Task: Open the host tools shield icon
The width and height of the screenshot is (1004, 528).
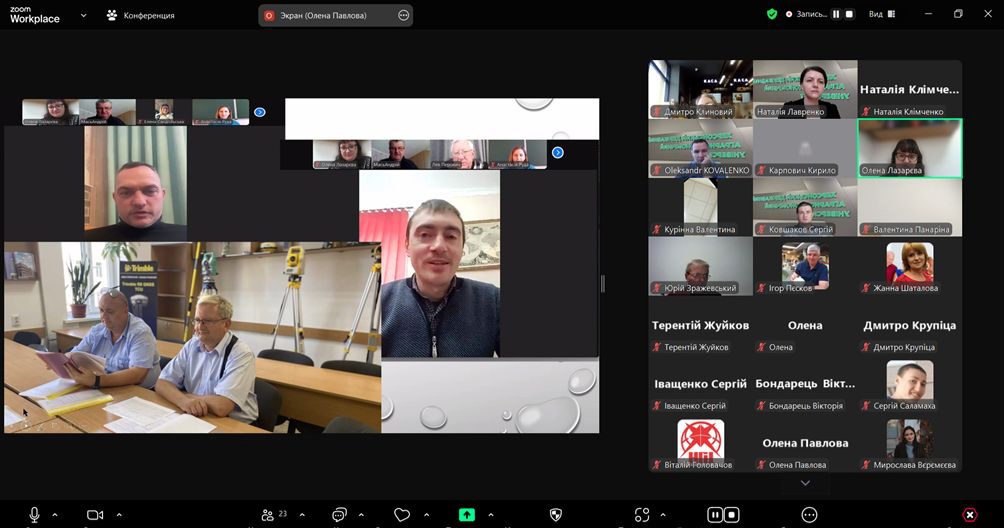Action: pos(556,515)
